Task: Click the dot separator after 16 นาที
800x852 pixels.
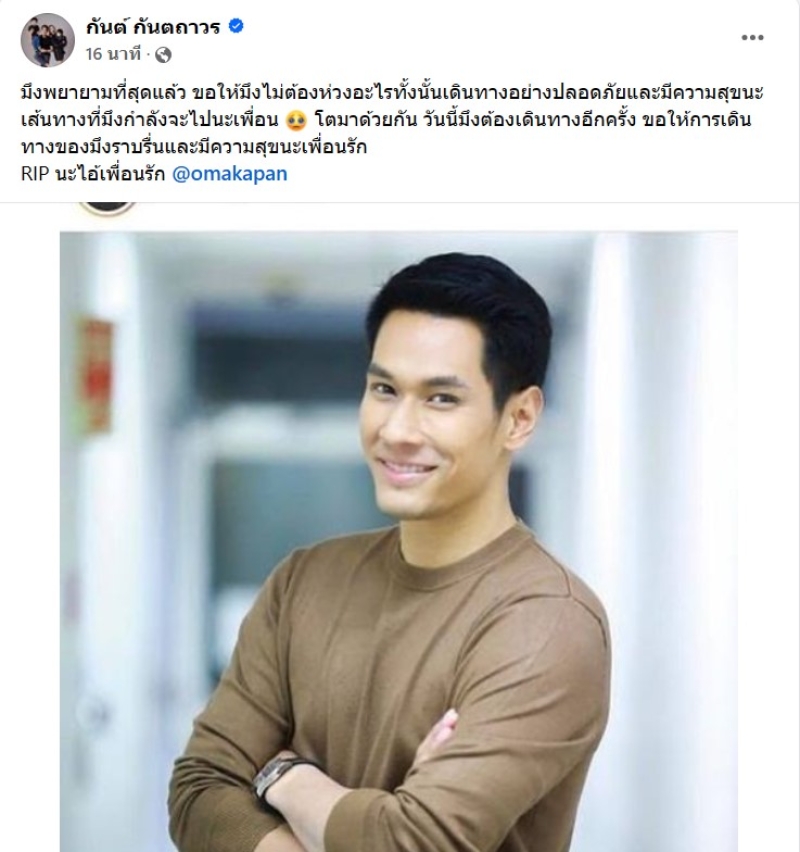Action: (x=148, y=55)
